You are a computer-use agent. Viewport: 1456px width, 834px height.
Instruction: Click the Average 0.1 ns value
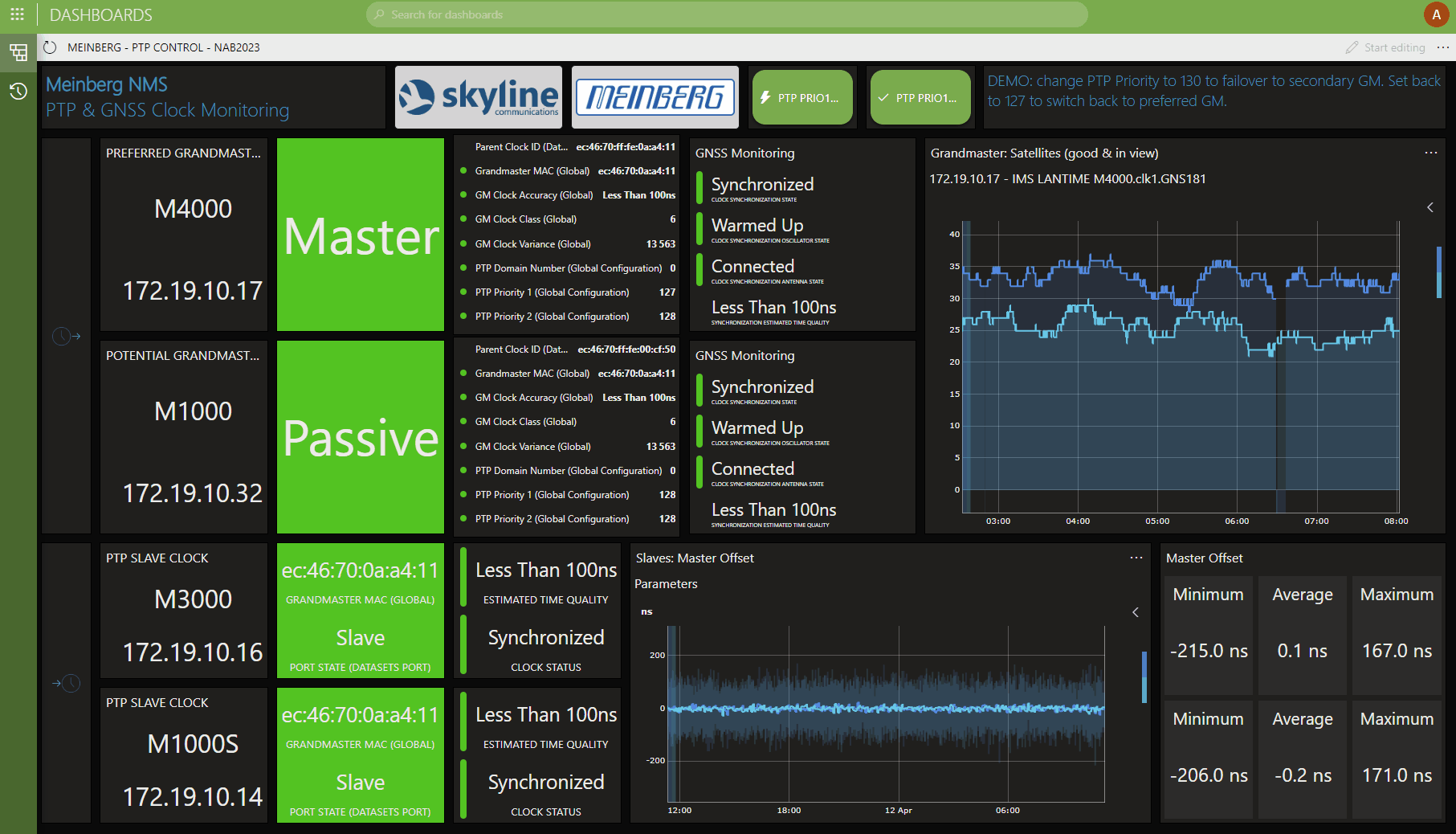point(1303,651)
